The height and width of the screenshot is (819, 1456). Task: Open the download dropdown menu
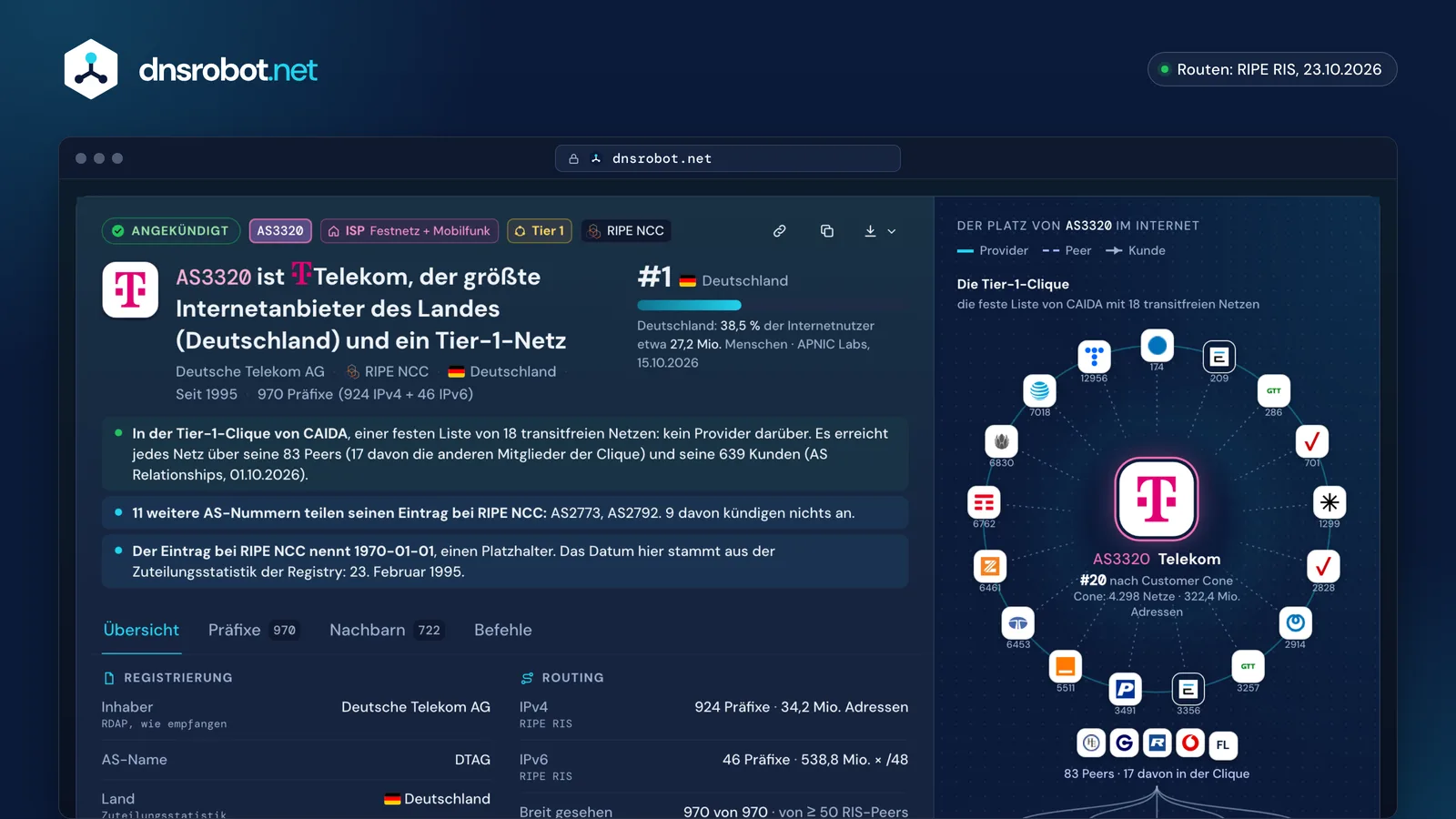tap(880, 231)
